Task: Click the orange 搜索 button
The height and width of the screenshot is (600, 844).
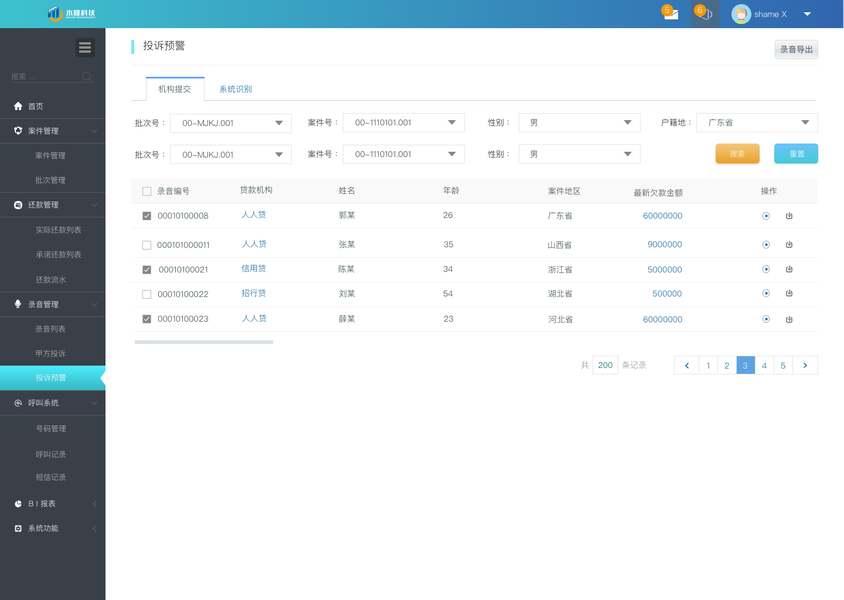Action: [x=737, y=154]
